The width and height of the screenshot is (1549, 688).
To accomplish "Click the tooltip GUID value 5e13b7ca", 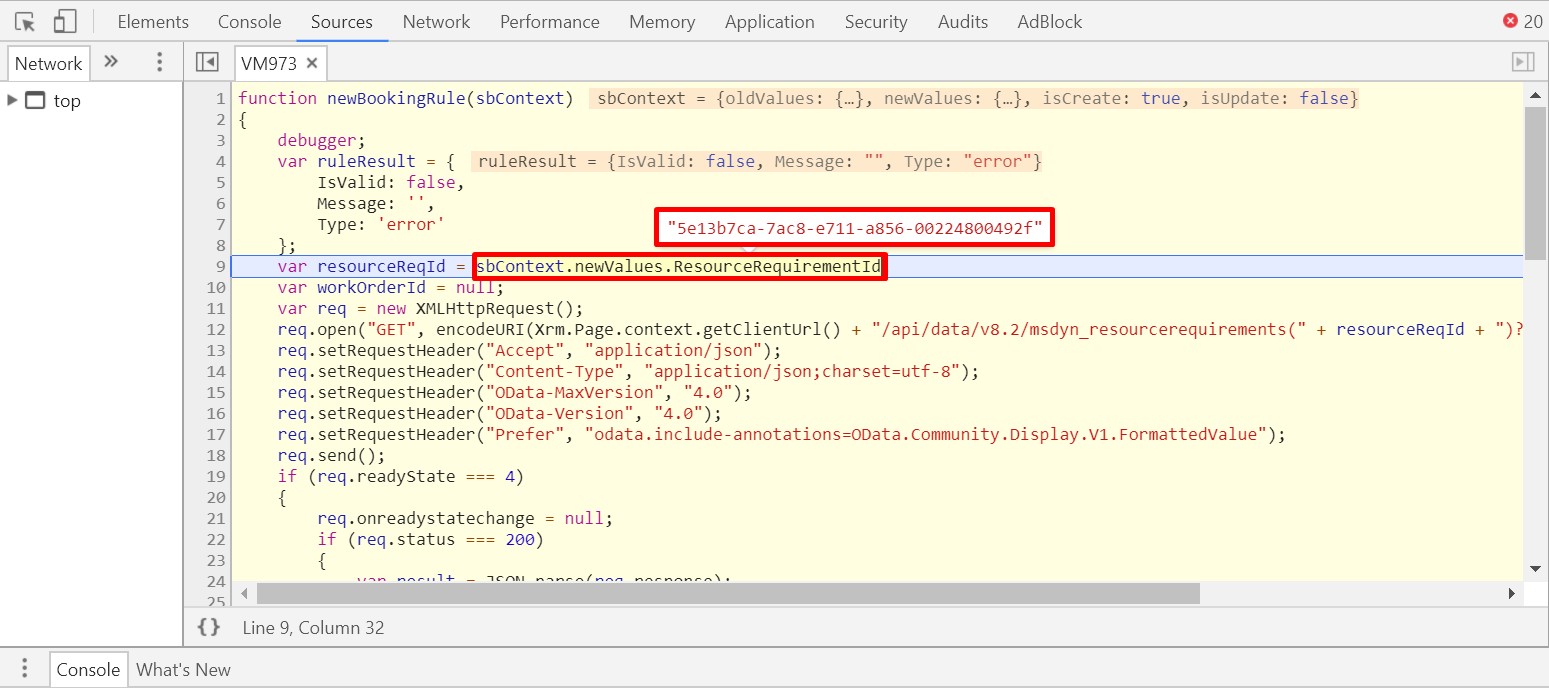I will click(x=854, y=227).
